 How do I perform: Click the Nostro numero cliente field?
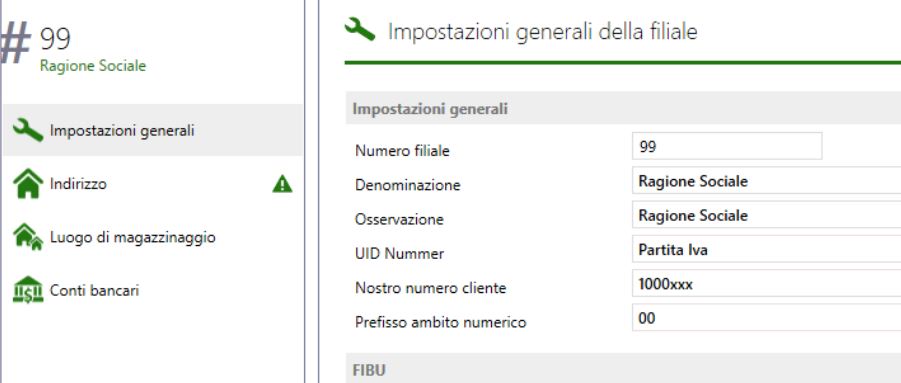click(767, 284)
